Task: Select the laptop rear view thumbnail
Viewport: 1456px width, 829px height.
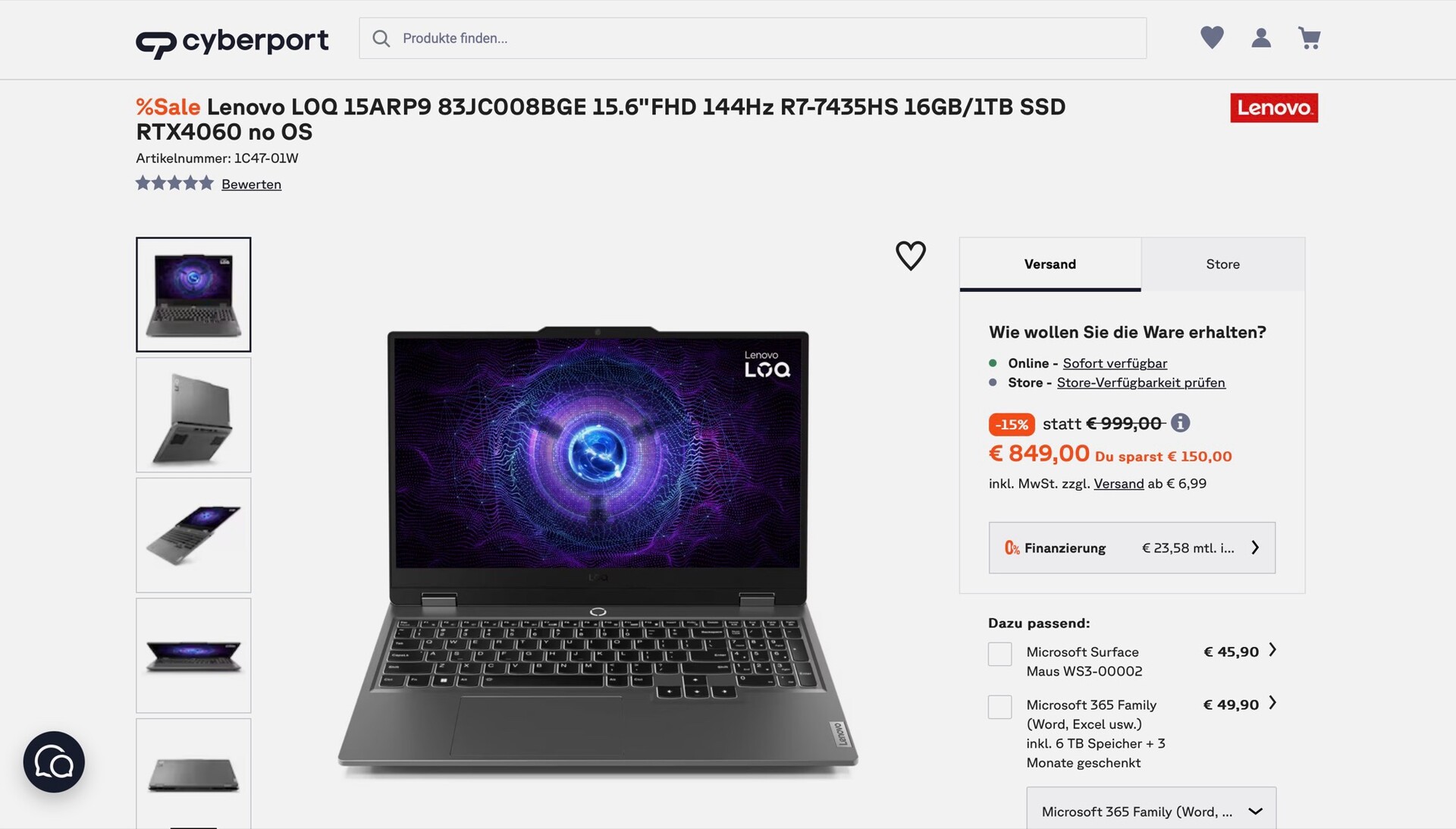Action: tap(193, 415)
